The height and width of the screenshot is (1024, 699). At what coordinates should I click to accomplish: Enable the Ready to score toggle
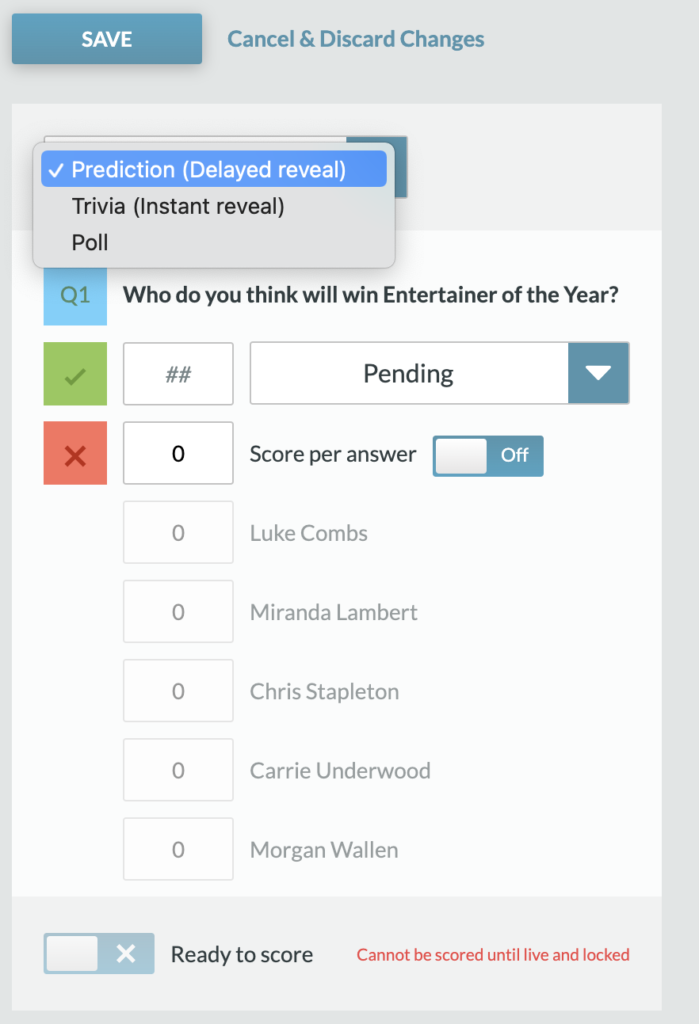[x=99, y=953]
